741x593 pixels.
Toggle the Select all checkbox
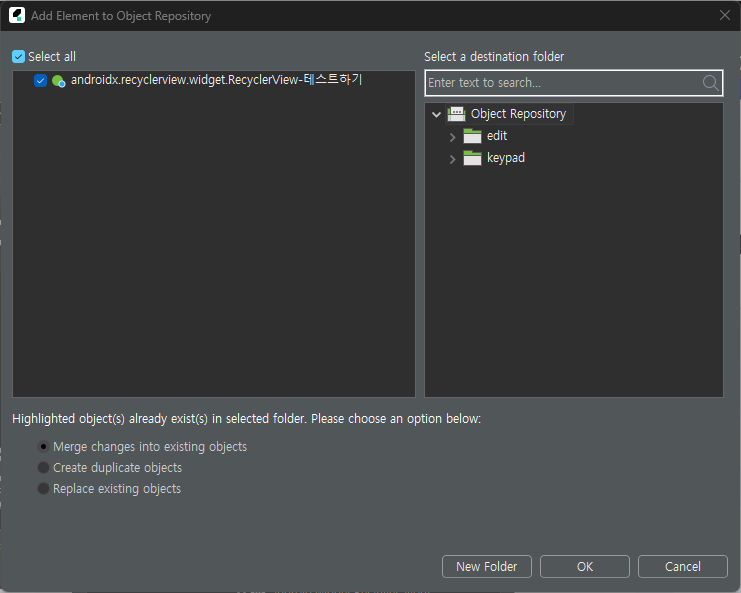coord(18,57)
